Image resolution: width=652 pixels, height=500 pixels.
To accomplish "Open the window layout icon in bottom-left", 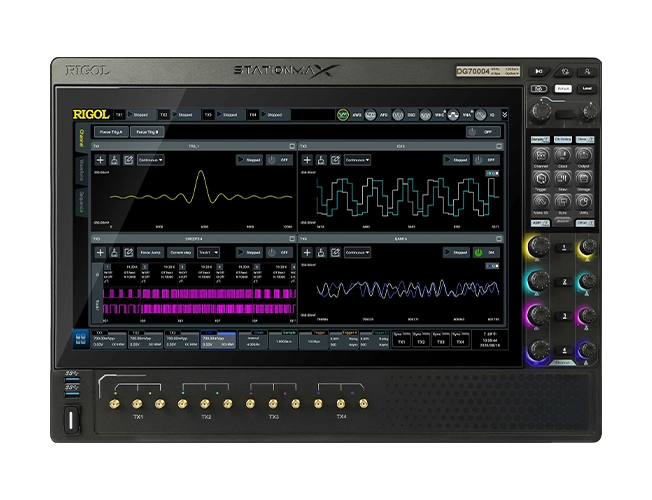I will pyautogui.click(x=81, y=339).
